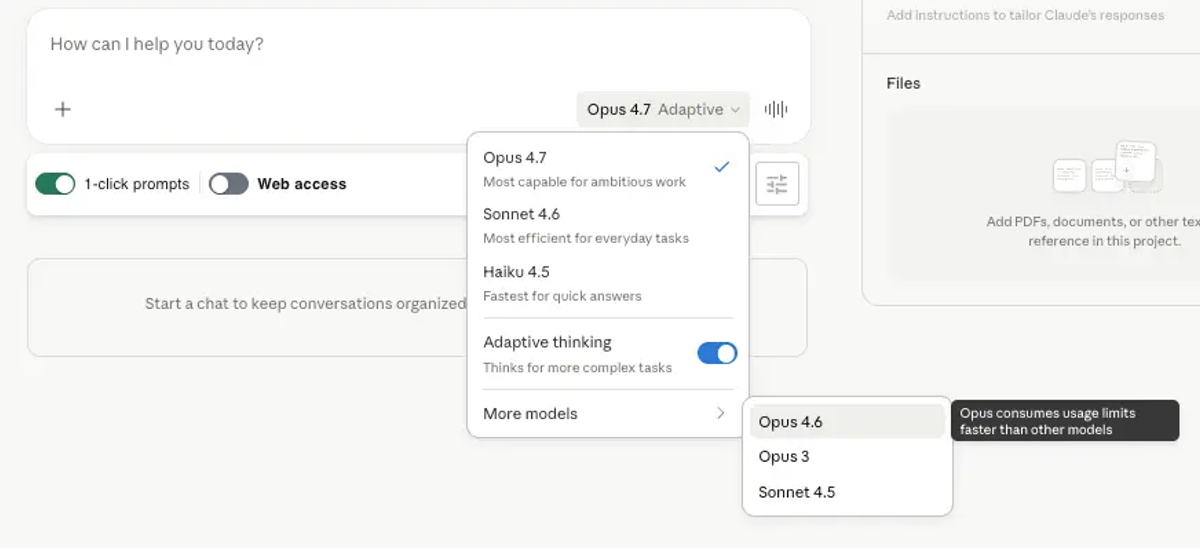Click the 'Opus consumes usage limits' tooltip
This screenshot has height=548, width=1200.
click(x=1065, y=421)
